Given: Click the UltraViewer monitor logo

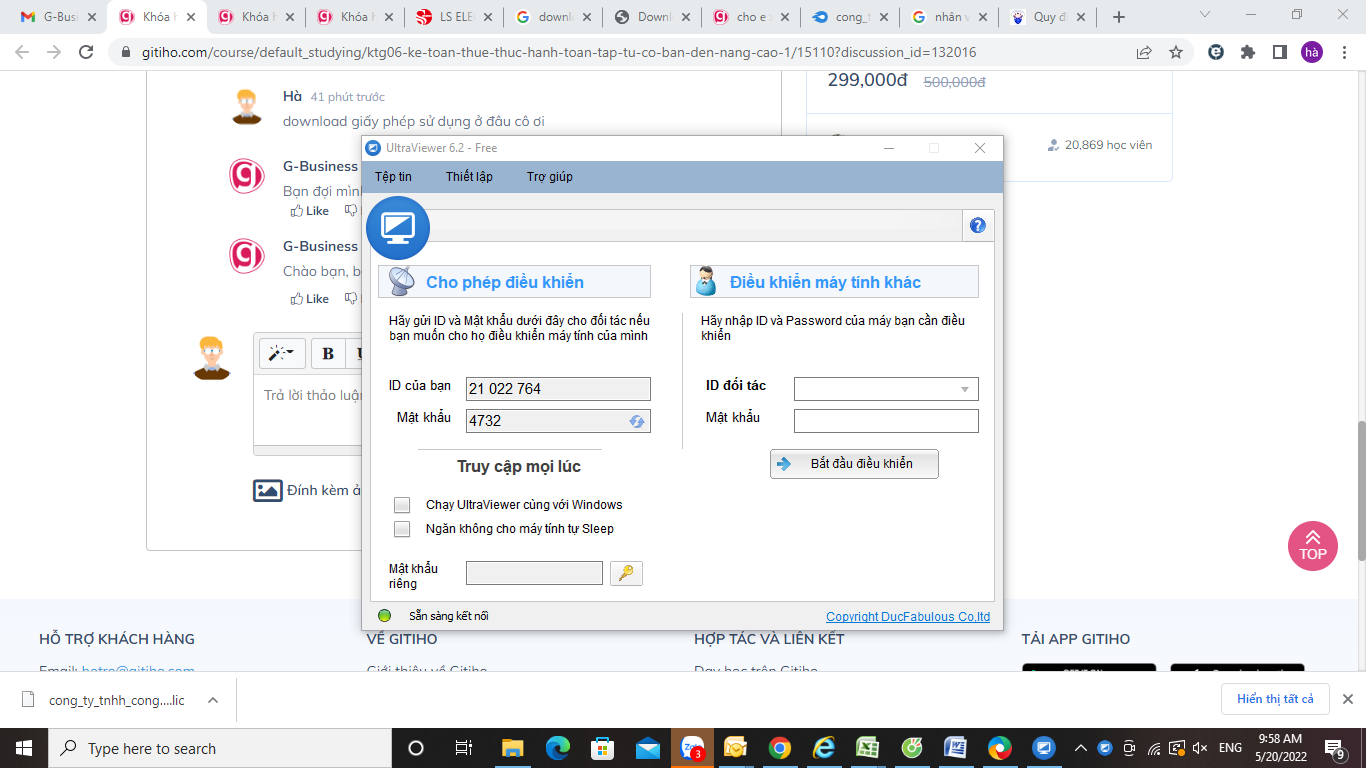Looking at the screenshot, I should tap(398, 228).
